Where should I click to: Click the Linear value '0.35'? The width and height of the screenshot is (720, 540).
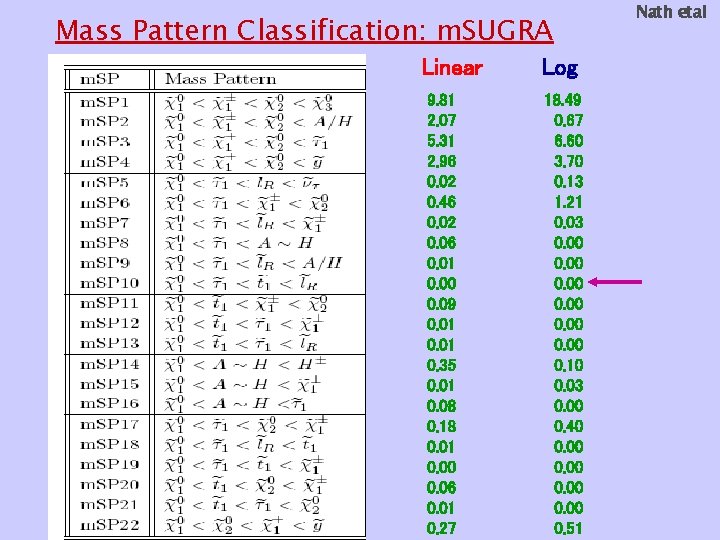click(441, 365)
